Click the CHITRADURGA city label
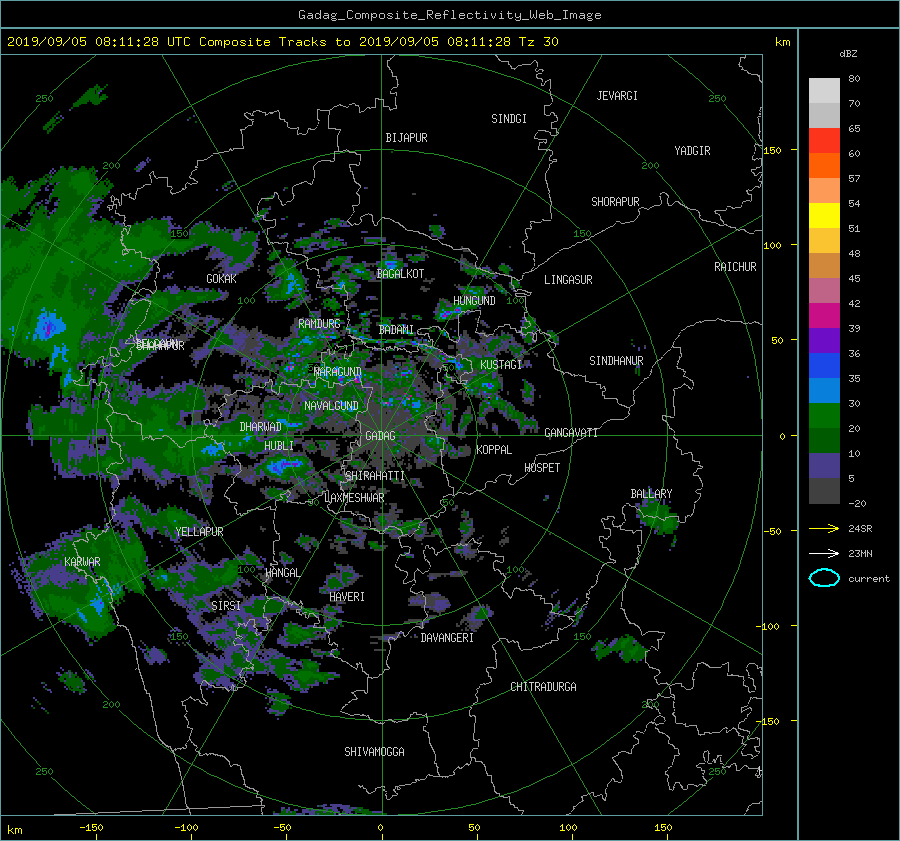The height and width of the screenshot is (841, 900). (544, 687)
